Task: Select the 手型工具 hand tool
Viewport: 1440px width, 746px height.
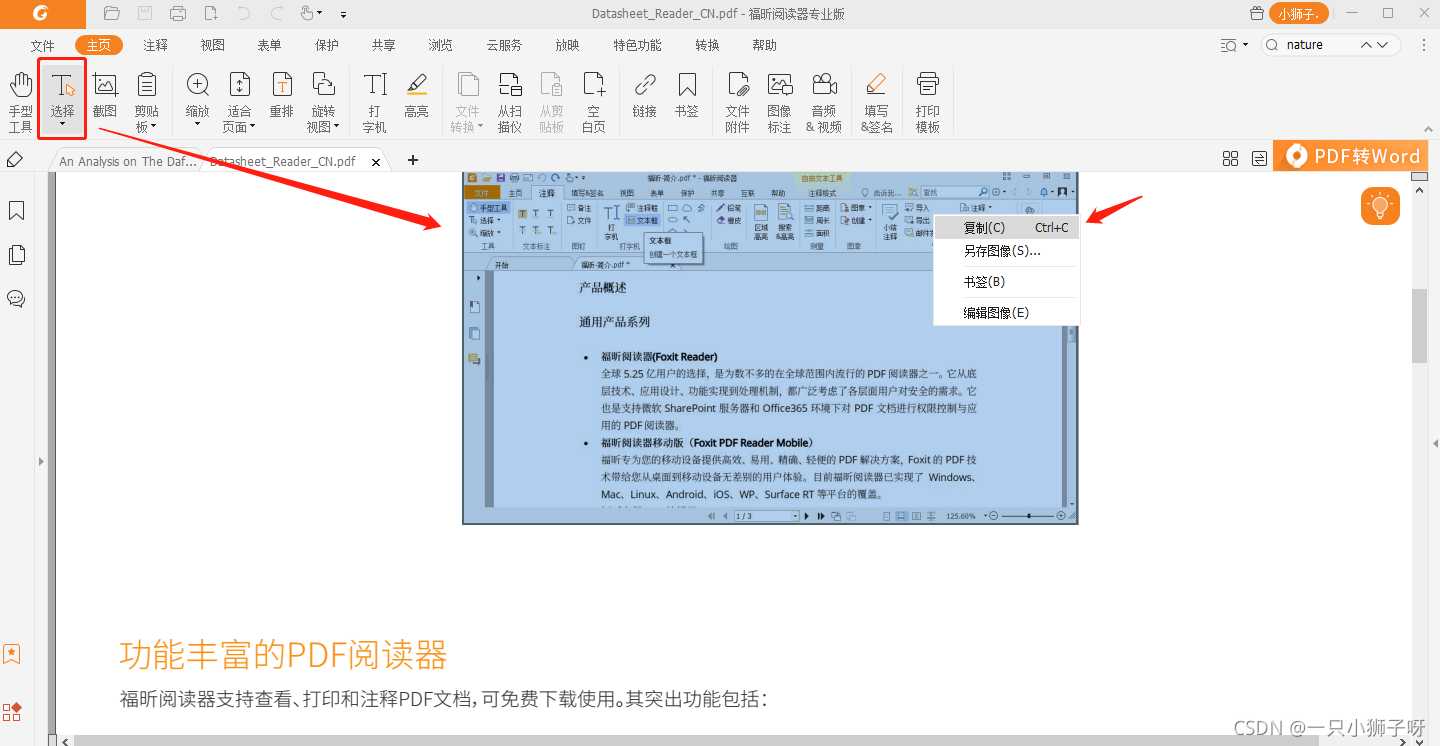Action: click(21, 102)
